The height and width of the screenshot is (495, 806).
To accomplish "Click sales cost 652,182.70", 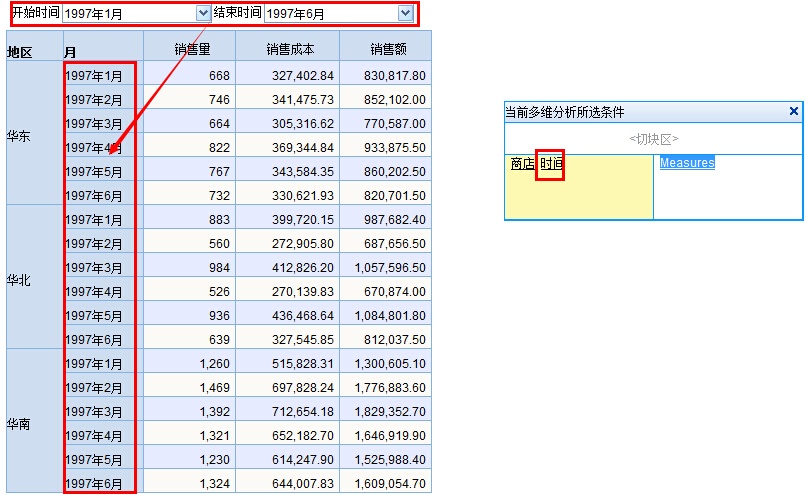I will coord(303,435).
